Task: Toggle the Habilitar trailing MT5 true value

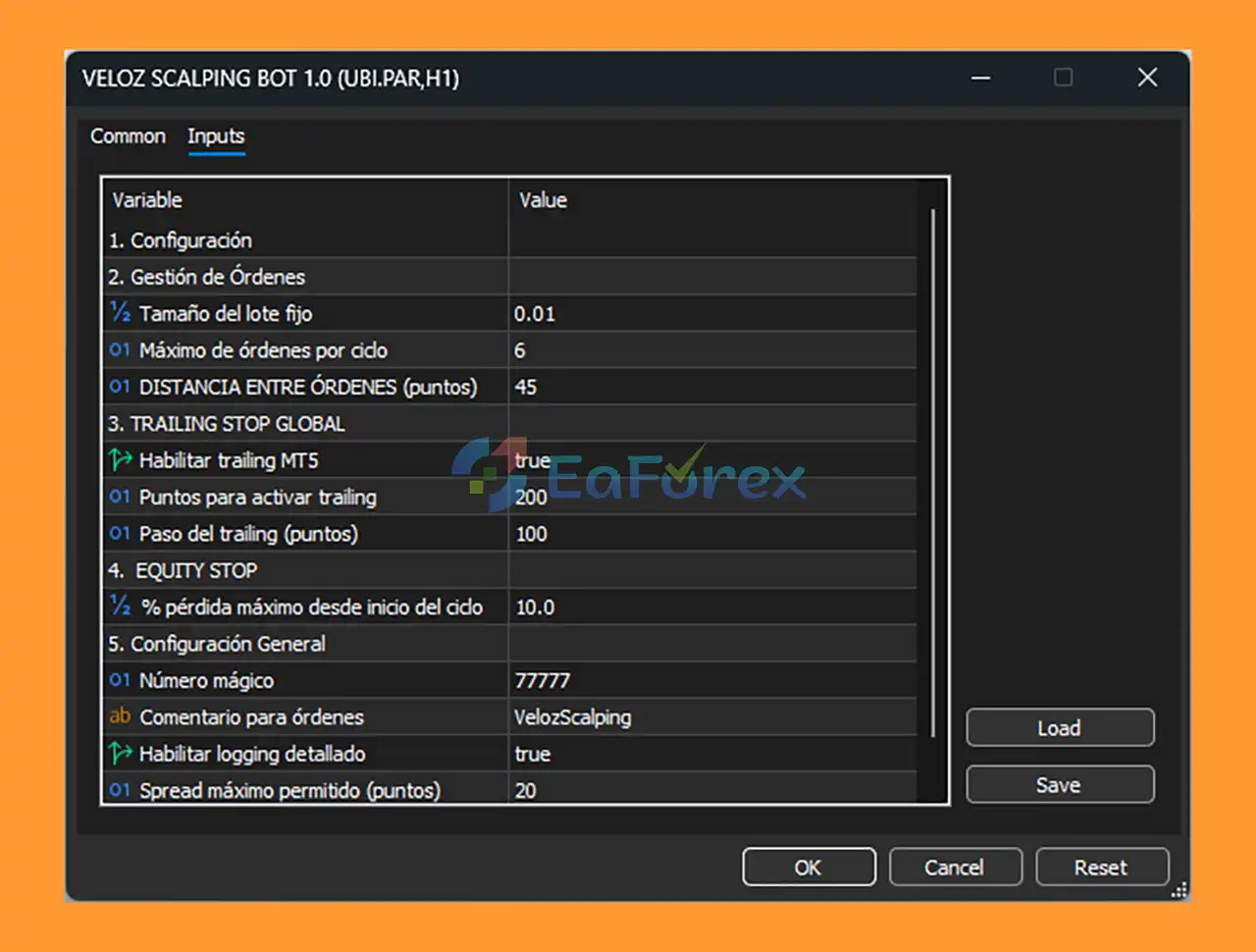Action: 532,460
